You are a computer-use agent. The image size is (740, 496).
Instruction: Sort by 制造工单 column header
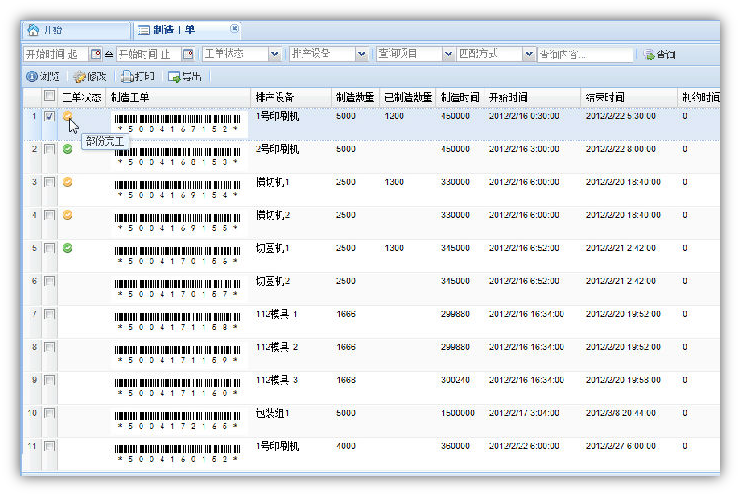(178, 98)
